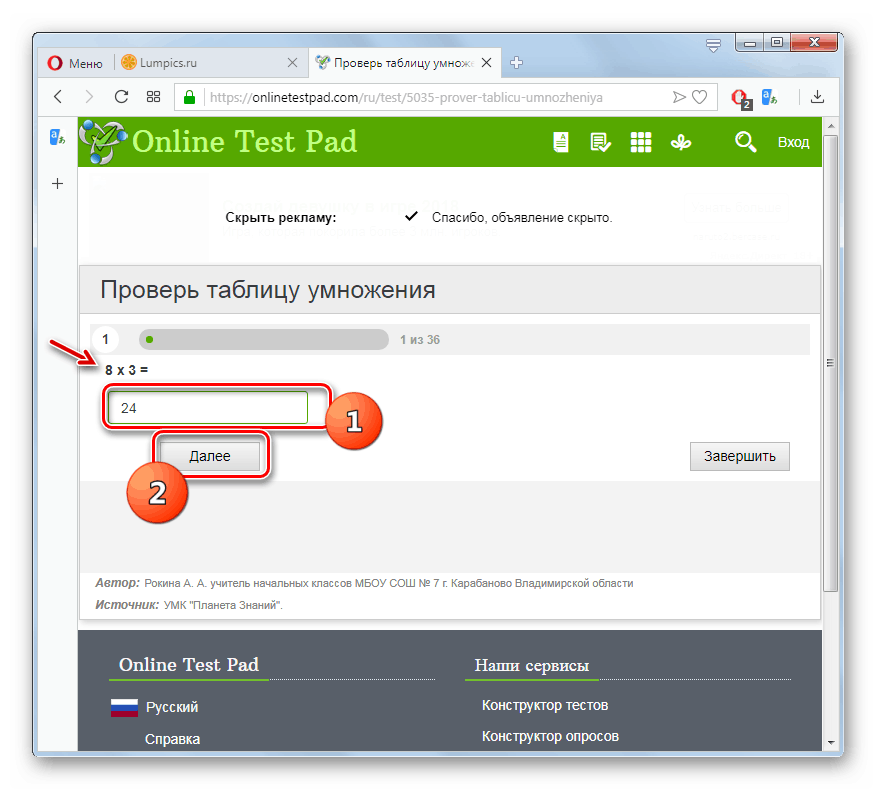
Task: Close the Lumpics.ru tab
Action: pos(292,63)
